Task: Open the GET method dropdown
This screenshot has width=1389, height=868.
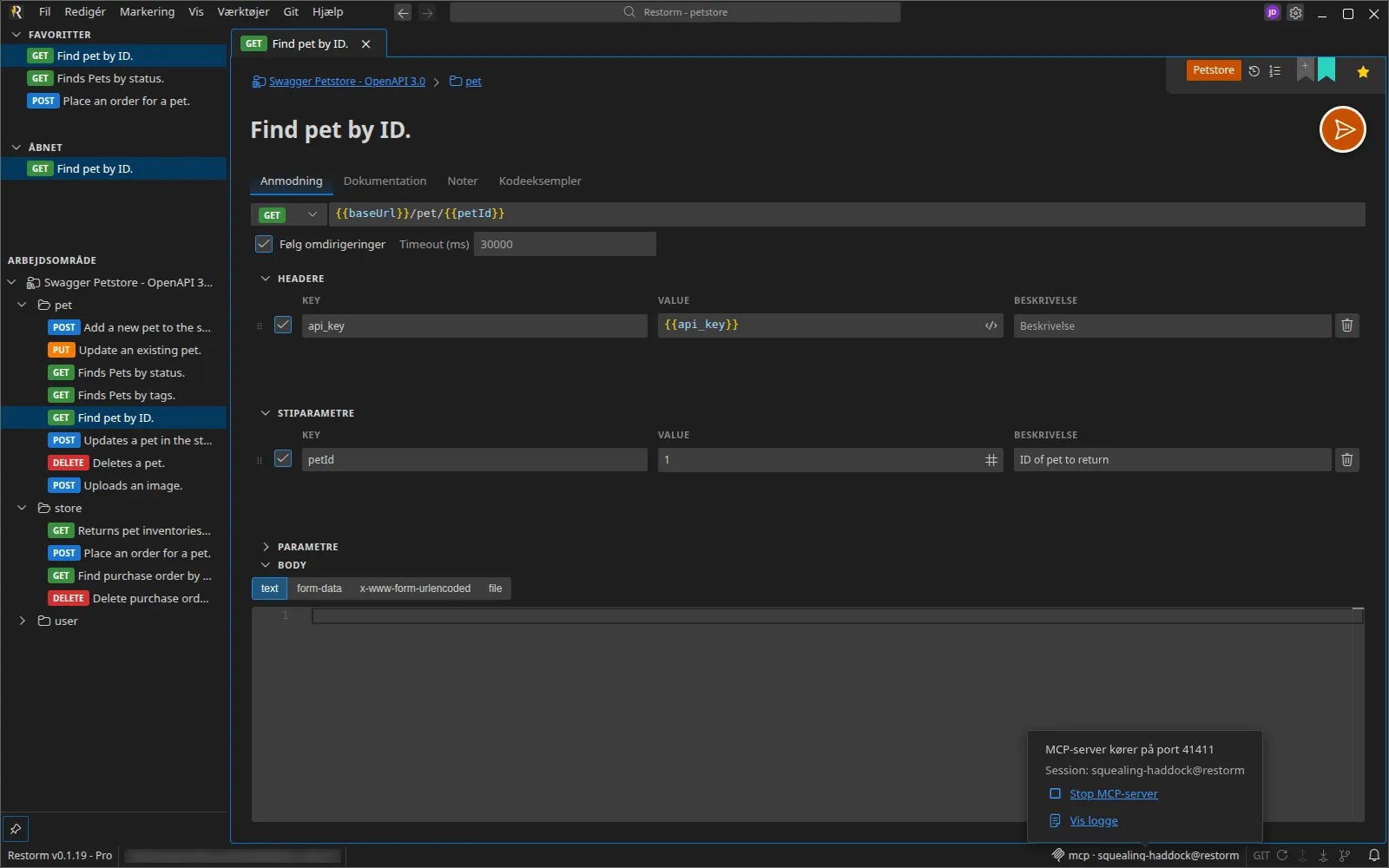Action: click(x=288, y=214)
